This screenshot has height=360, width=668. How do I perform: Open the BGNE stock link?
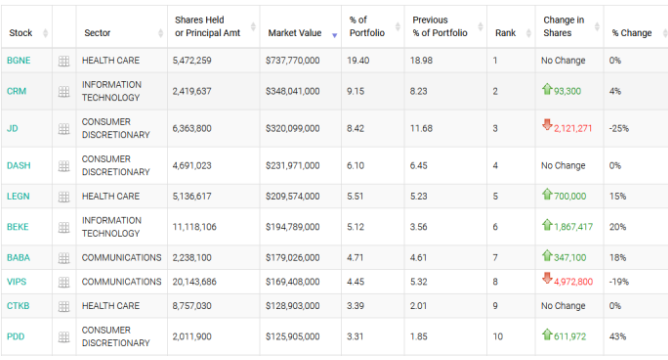point(19,60)
